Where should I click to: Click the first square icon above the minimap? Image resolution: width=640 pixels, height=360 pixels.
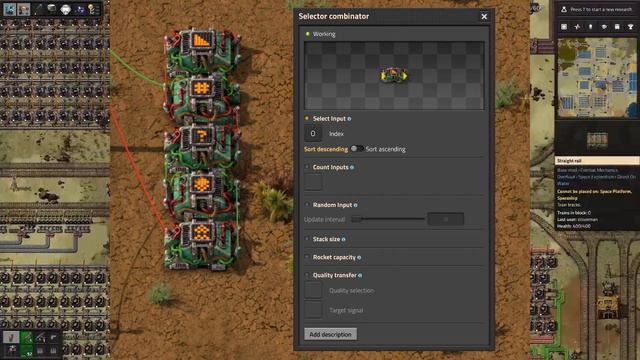[564, 27]
